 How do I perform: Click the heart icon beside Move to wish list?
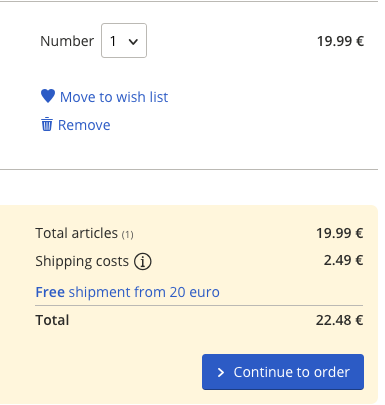pyautogui.click(x=48, y=96)
